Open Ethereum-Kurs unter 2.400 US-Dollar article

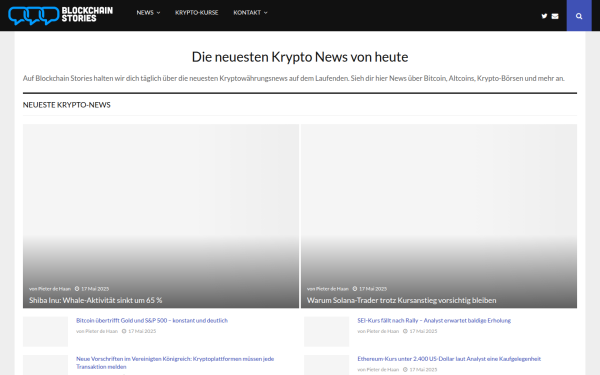click(x=449, y=359)
